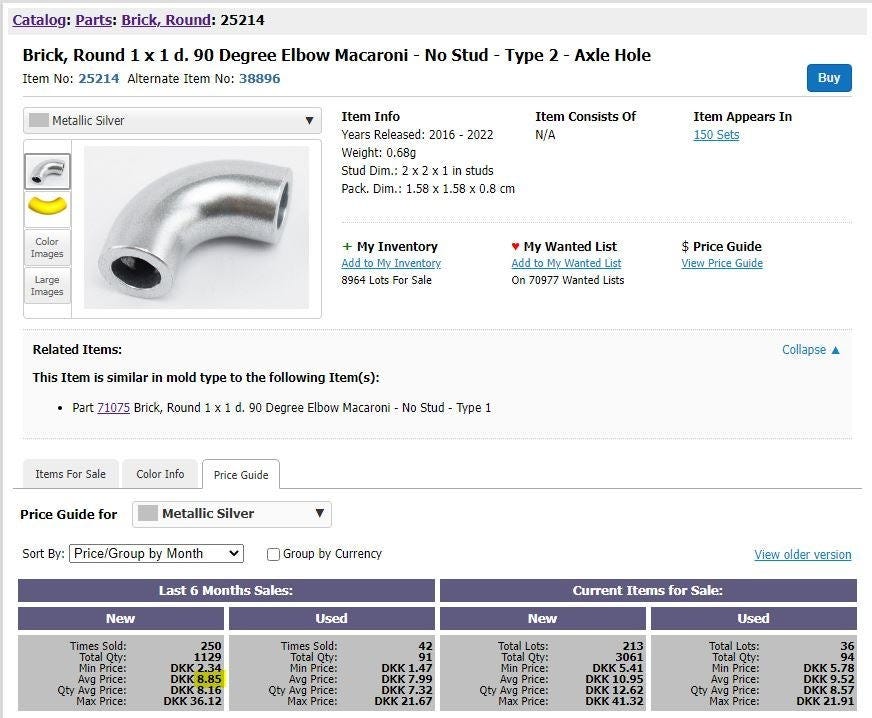The height and width of the screenshot is (718, 872).
Task: Open the Color Images button
Action: (x=47, y=247)
